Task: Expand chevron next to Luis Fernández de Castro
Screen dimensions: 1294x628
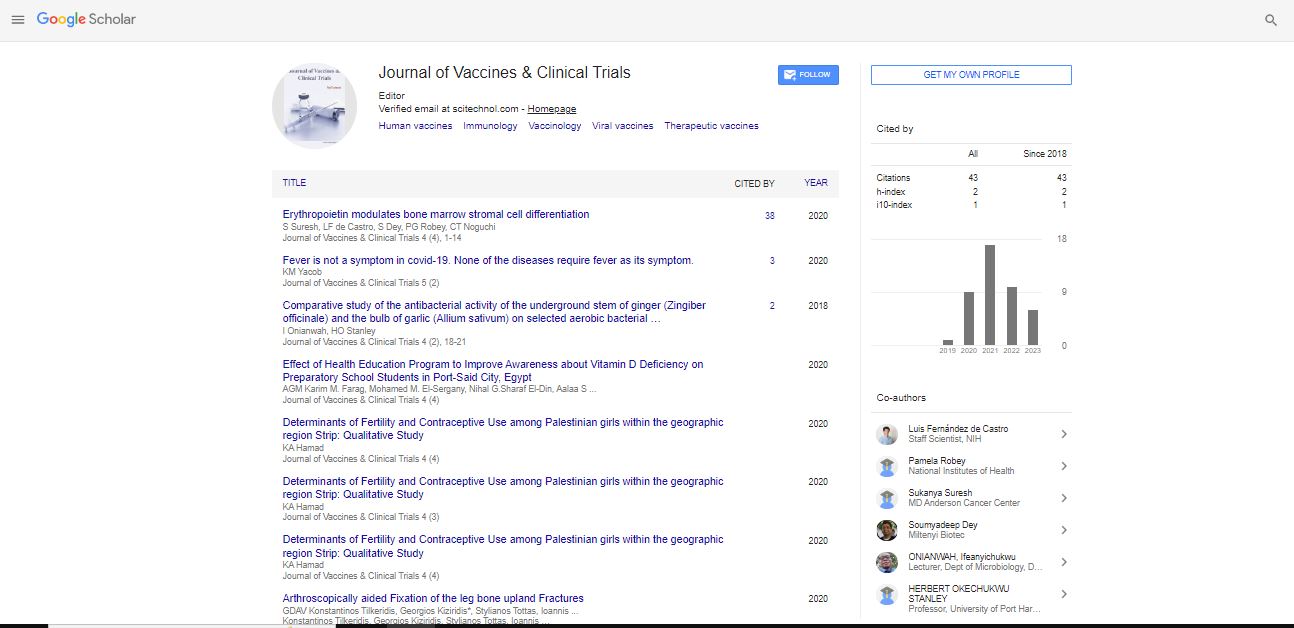Action: (1064, 434)
